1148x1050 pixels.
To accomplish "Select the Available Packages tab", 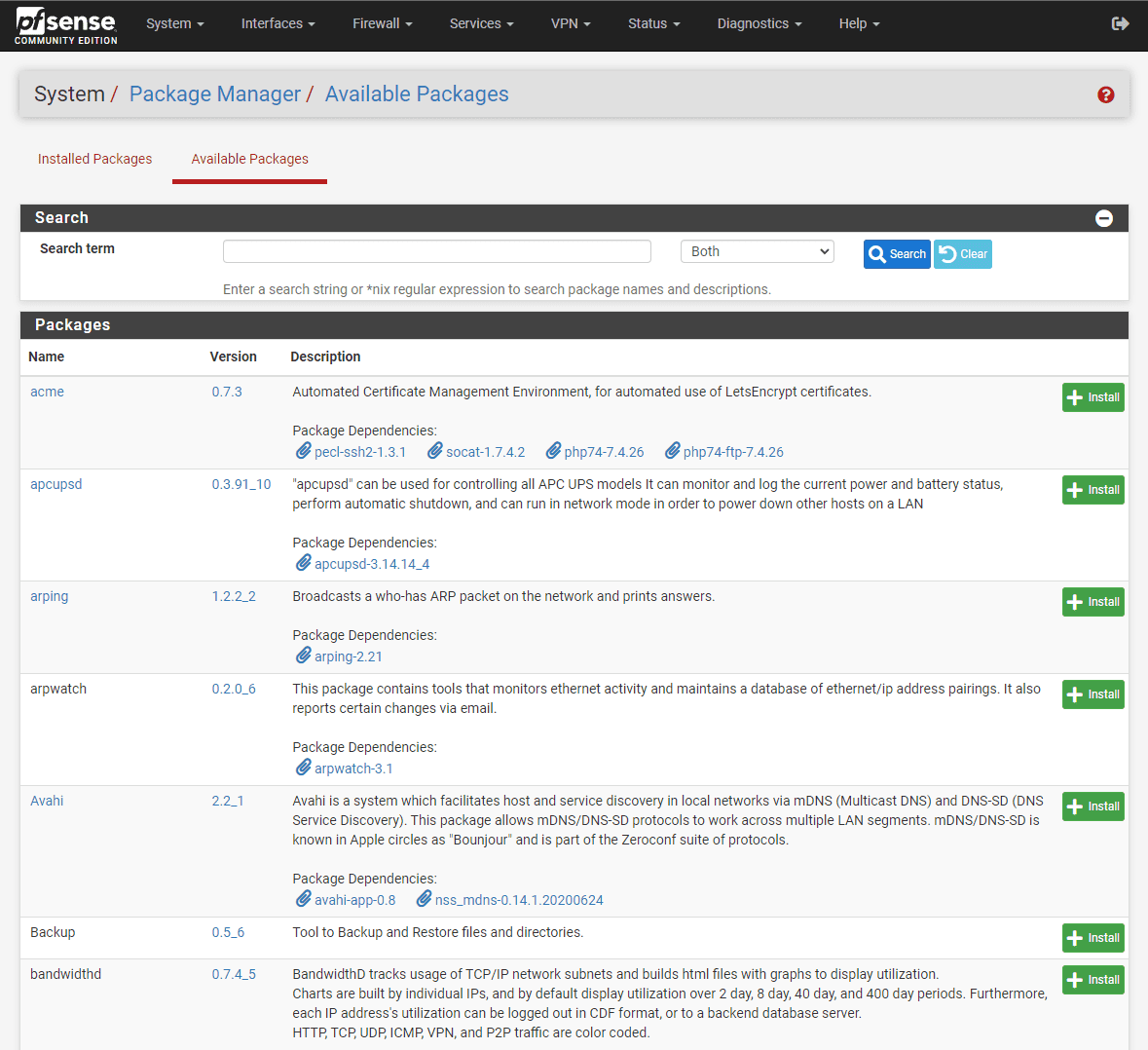I will coord(249,159).
